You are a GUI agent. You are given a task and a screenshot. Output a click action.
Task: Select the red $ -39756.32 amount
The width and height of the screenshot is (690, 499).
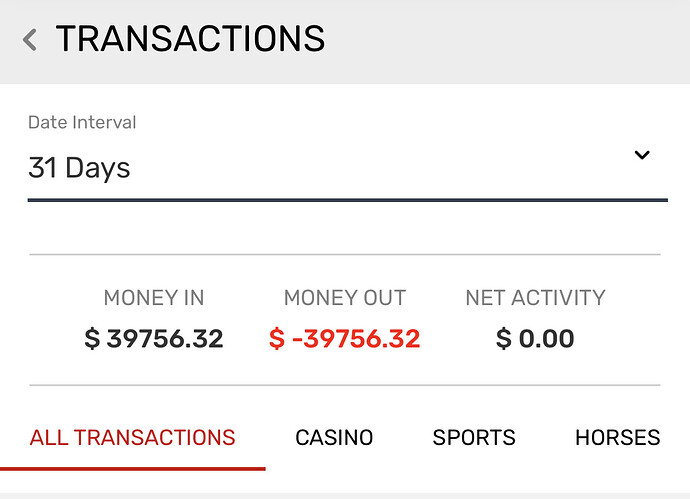pyautogui.click(x=345, y=339)
